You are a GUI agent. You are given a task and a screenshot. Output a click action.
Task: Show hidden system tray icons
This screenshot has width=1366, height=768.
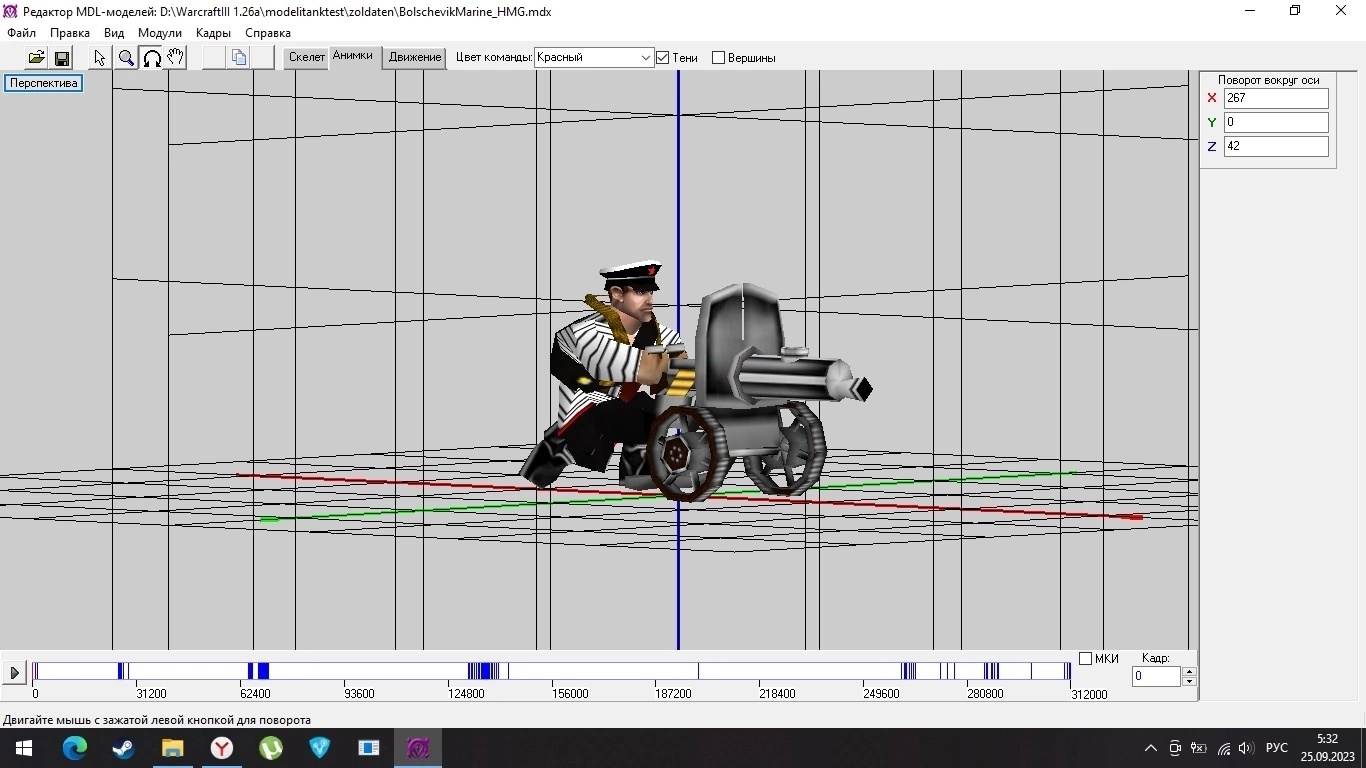[1151, 748]
